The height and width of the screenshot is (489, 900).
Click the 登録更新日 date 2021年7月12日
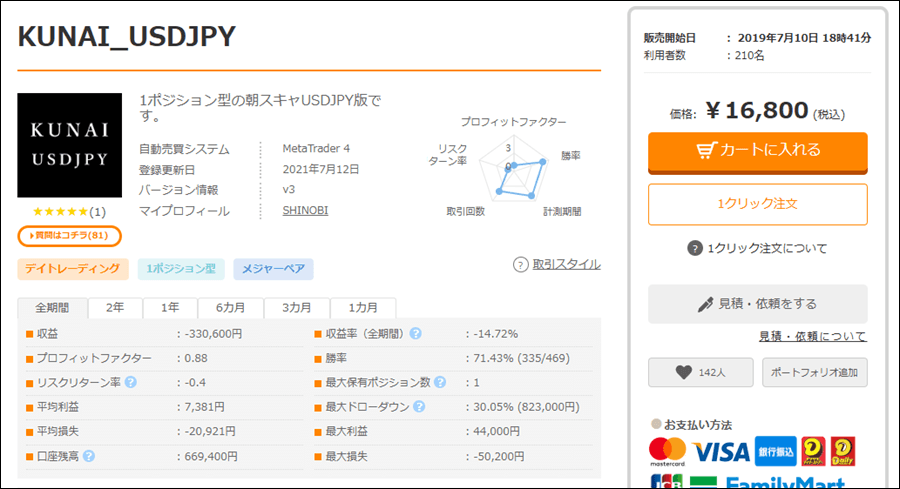(x=321, y=169)
